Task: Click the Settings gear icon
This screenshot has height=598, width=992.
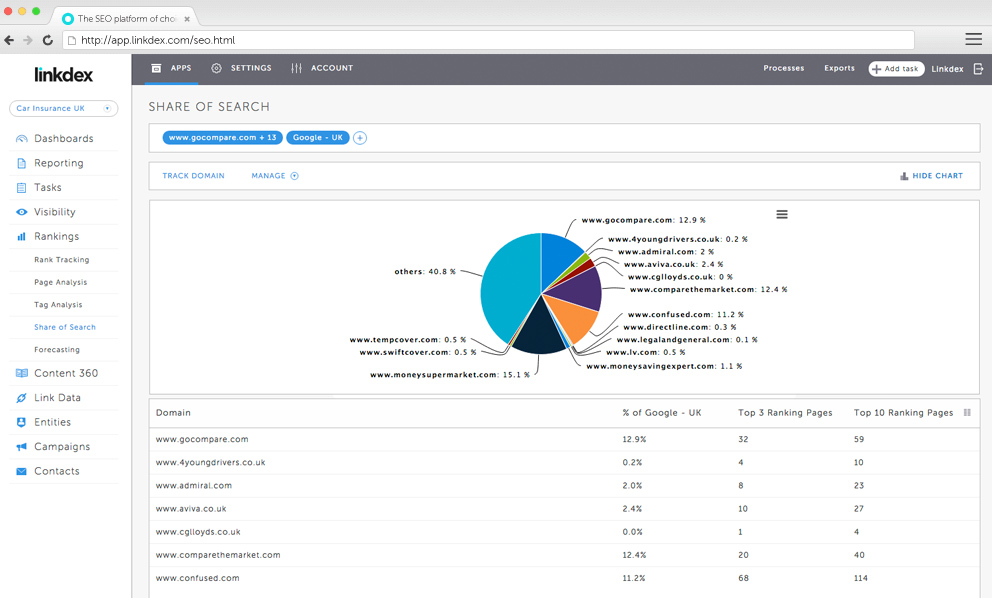Action: click(x=216, y=68)
